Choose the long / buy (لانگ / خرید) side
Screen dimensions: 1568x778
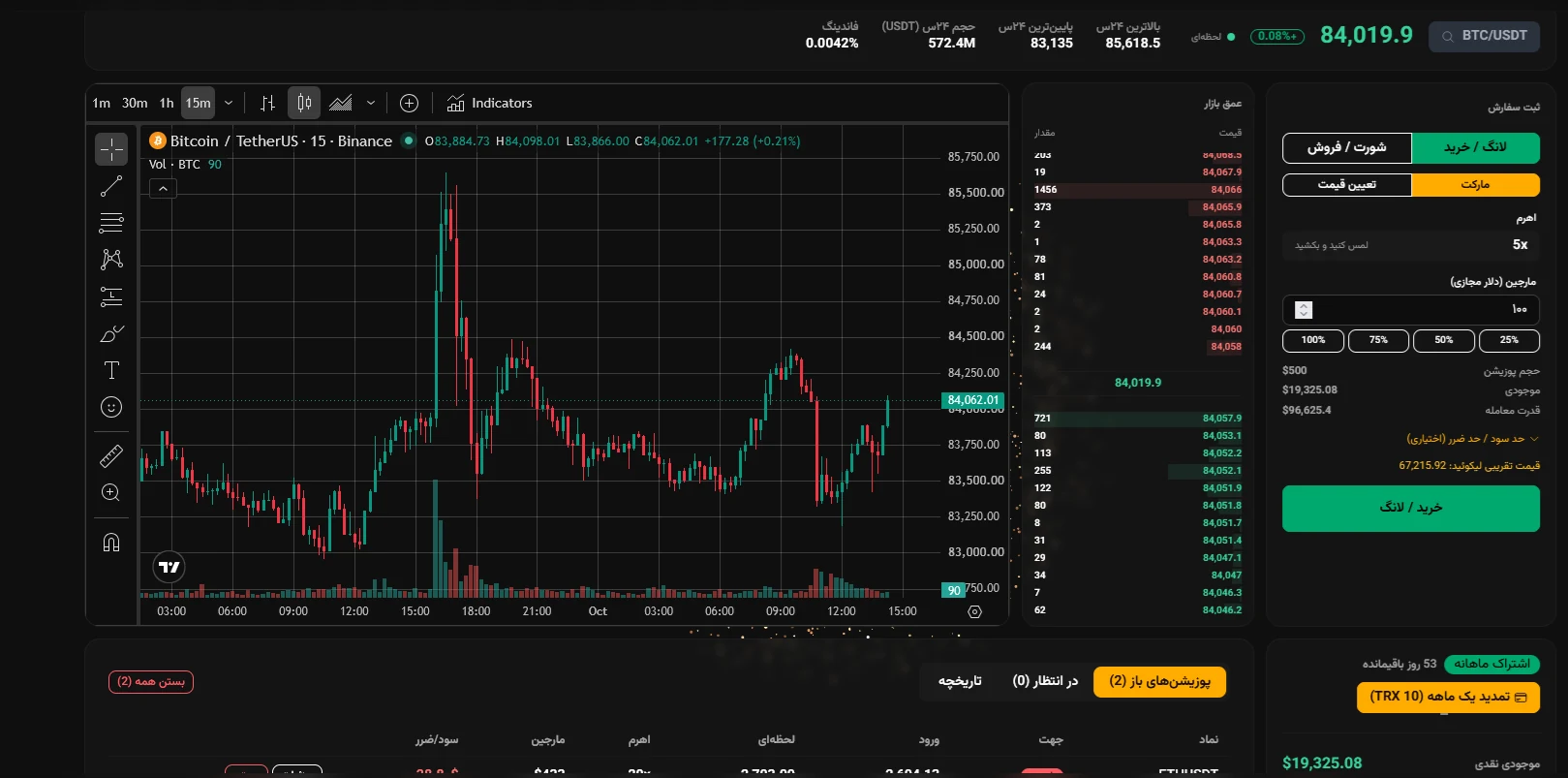tap(1475, 147)
